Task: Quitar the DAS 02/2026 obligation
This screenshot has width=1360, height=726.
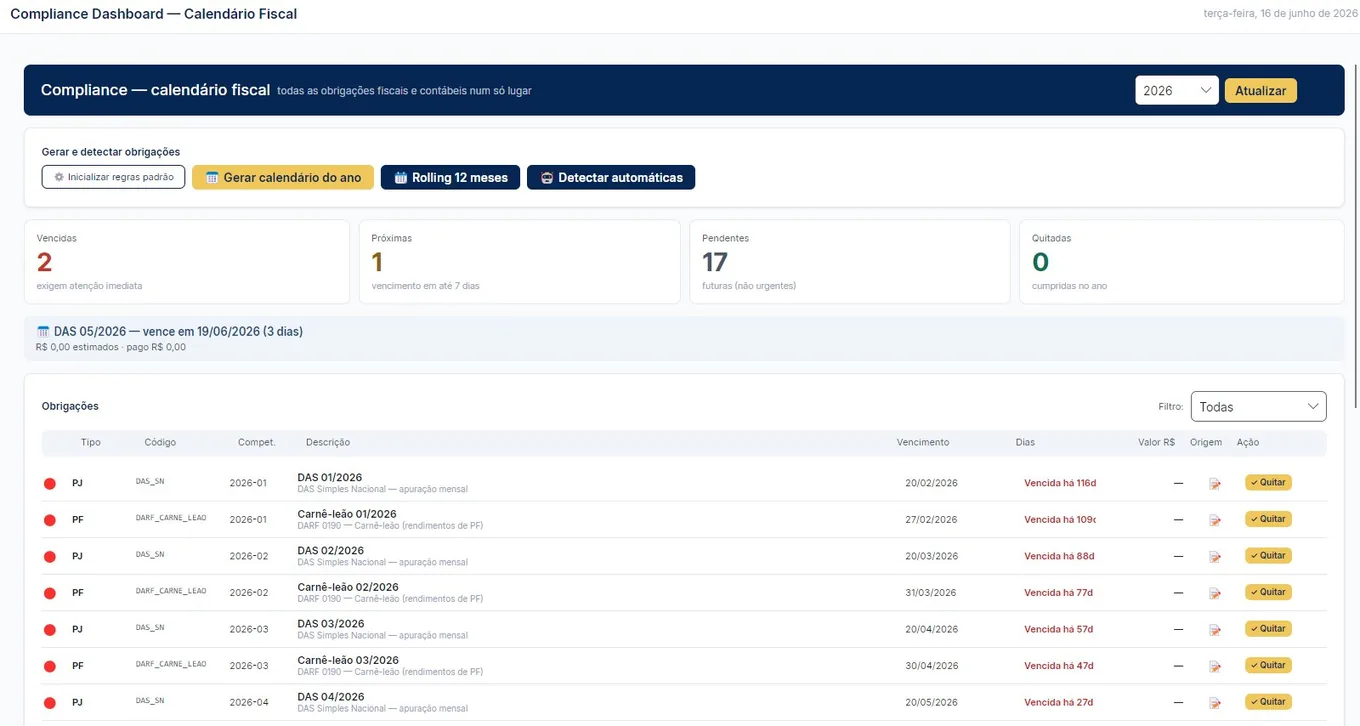Action: (x=1268, y=555)
